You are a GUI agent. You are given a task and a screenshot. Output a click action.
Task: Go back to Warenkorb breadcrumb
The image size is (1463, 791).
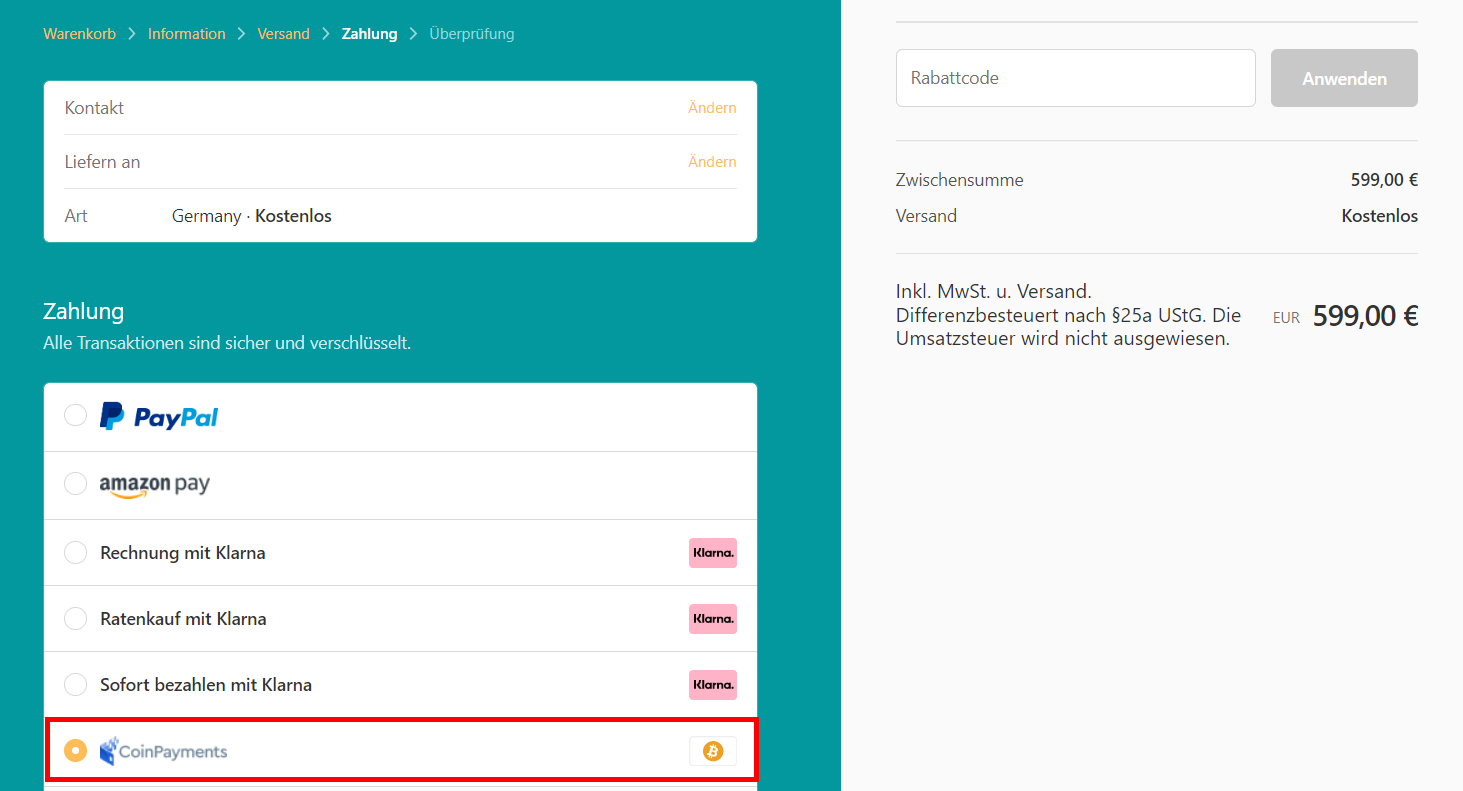[x=80, y=34]
